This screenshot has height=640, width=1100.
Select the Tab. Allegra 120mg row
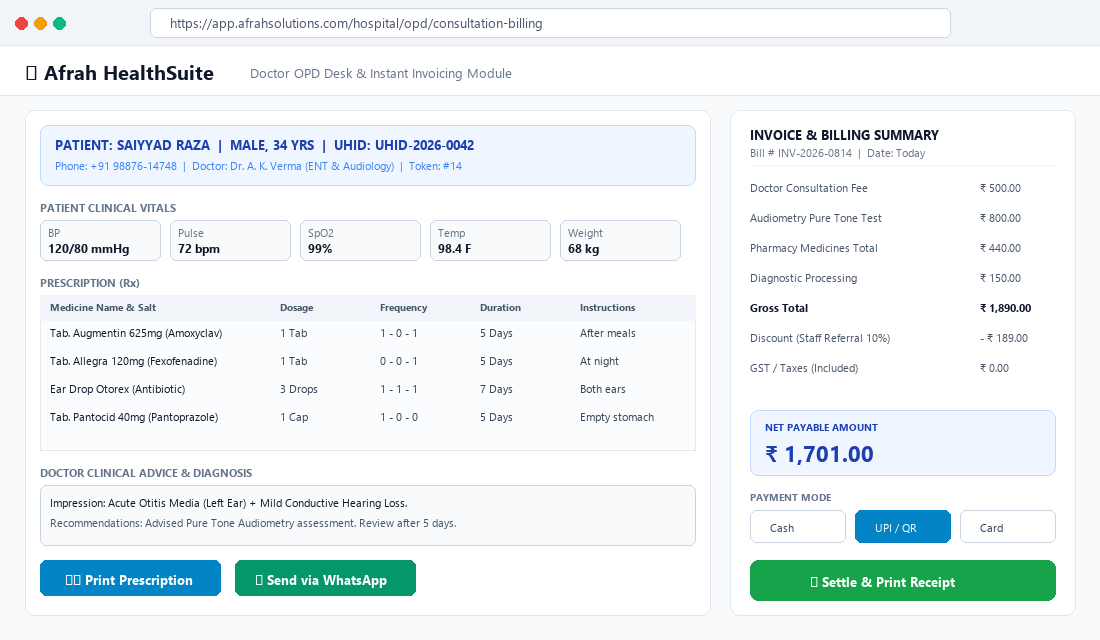coord(368,361)
